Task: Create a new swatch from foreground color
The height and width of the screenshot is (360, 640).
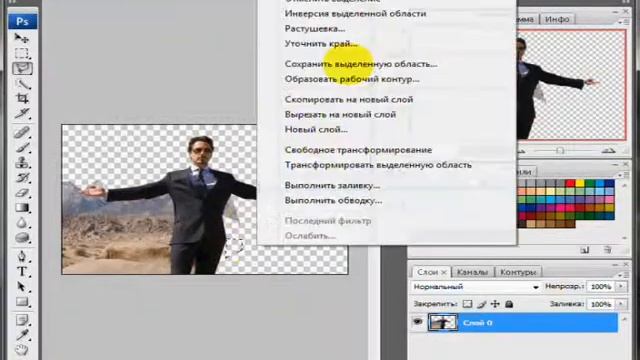Action: 585,250
